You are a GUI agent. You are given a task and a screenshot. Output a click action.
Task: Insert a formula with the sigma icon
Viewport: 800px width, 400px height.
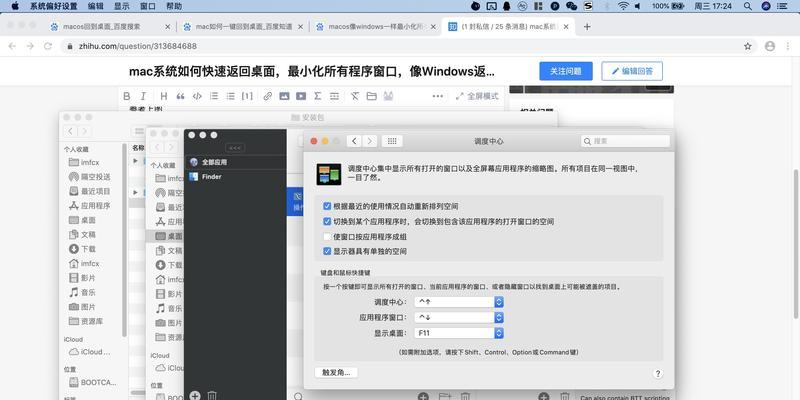[317, 96]
